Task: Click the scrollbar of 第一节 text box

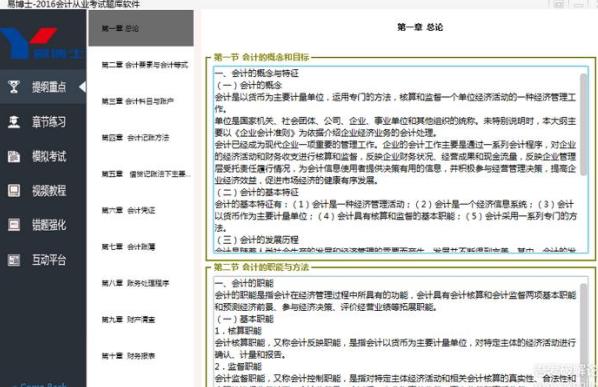Action: [584, 124]
